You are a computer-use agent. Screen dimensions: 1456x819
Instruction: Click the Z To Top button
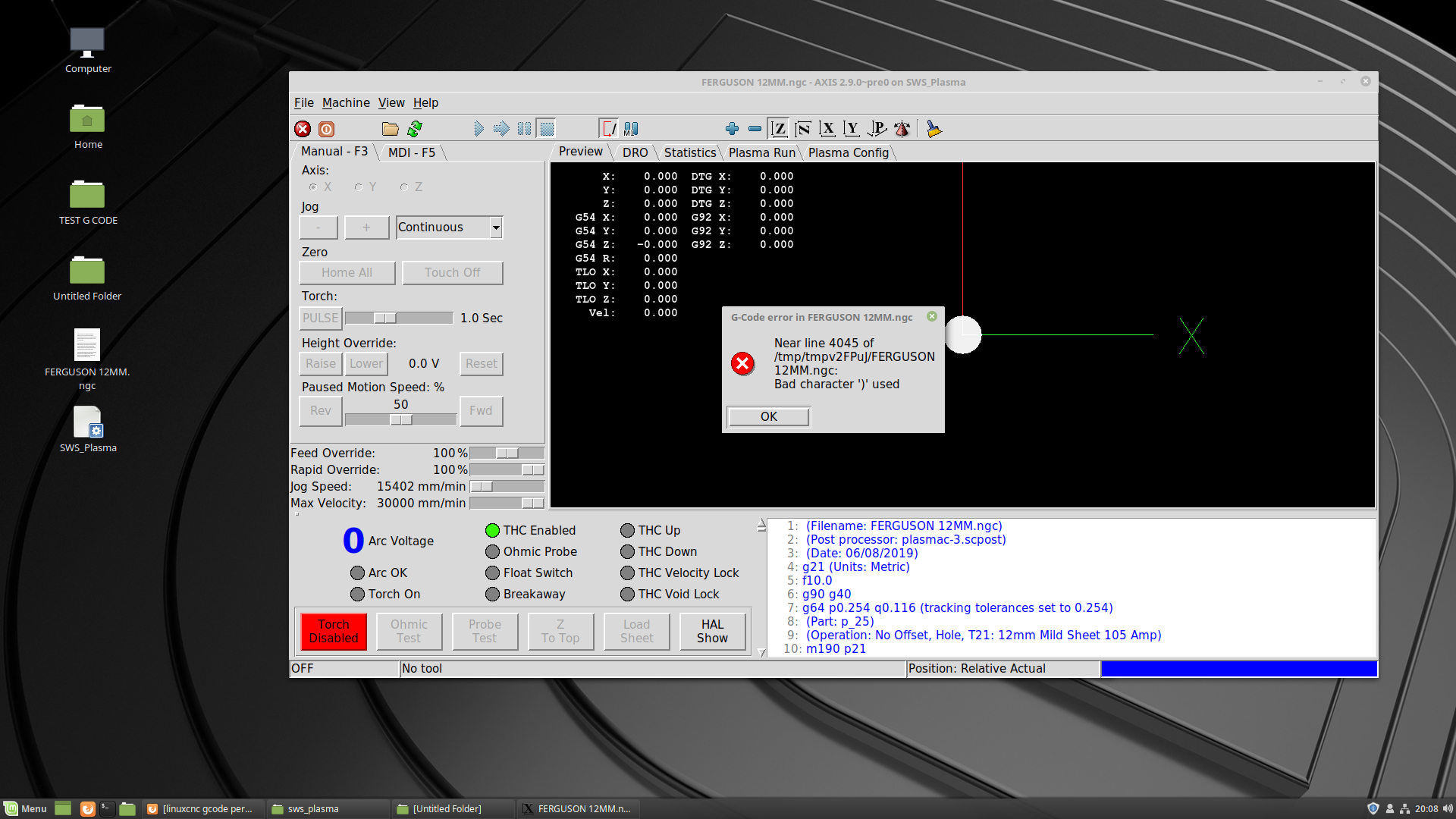click(x=560, y=631)
